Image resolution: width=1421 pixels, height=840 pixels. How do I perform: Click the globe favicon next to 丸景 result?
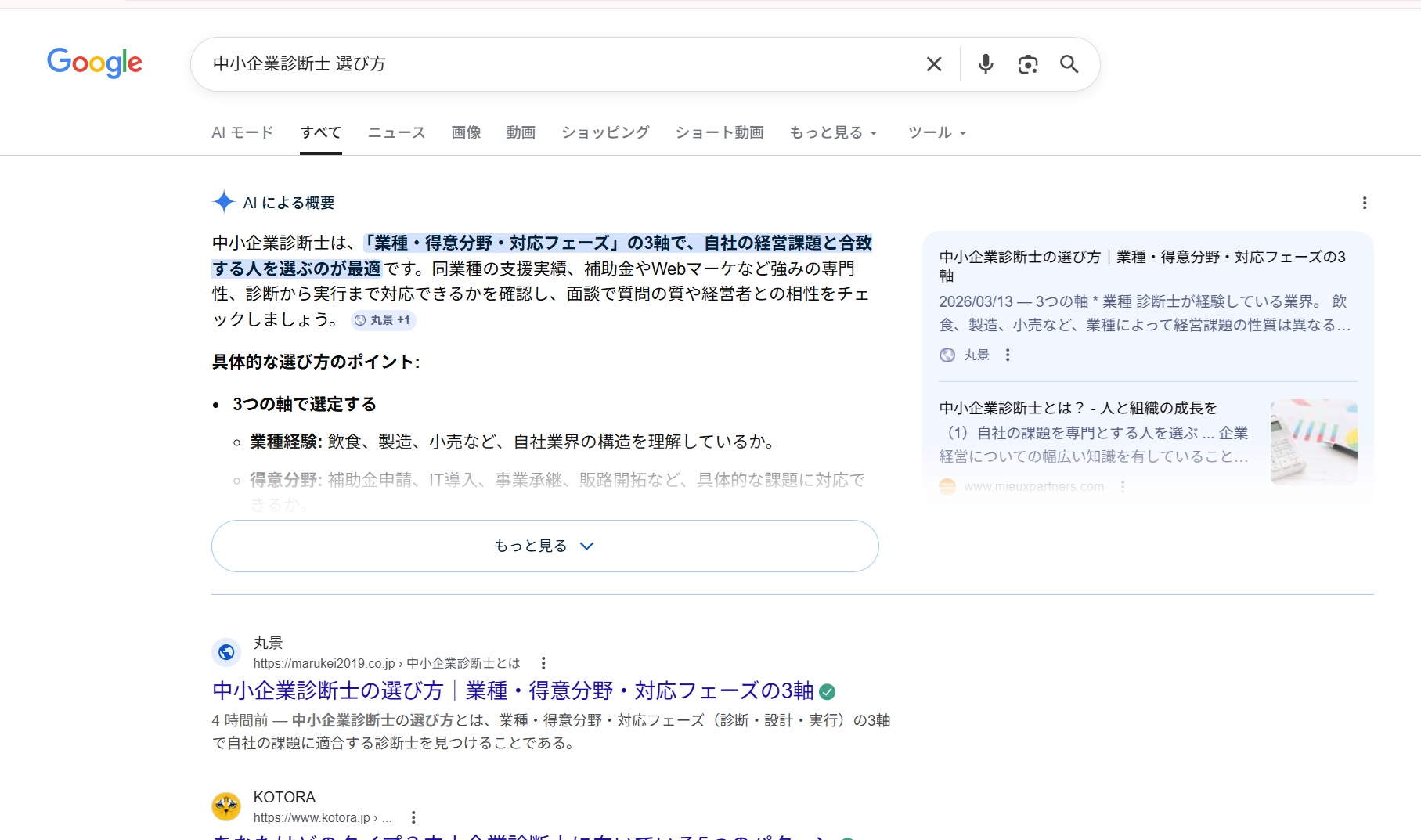tap(226, 651)
